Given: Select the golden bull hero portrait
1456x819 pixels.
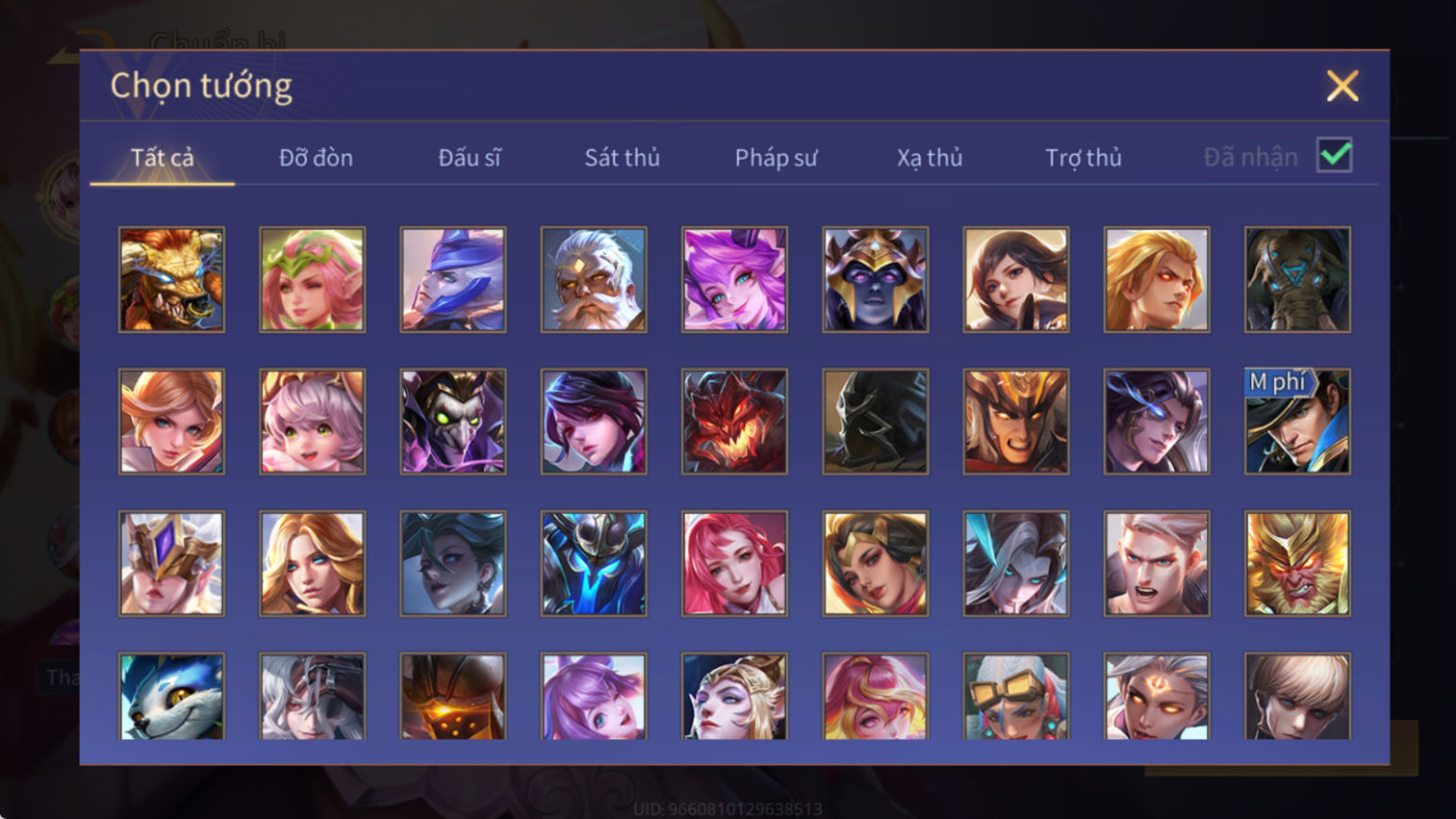Looking at the screenshot, I should pyautogui.click(x=172, y=279).
